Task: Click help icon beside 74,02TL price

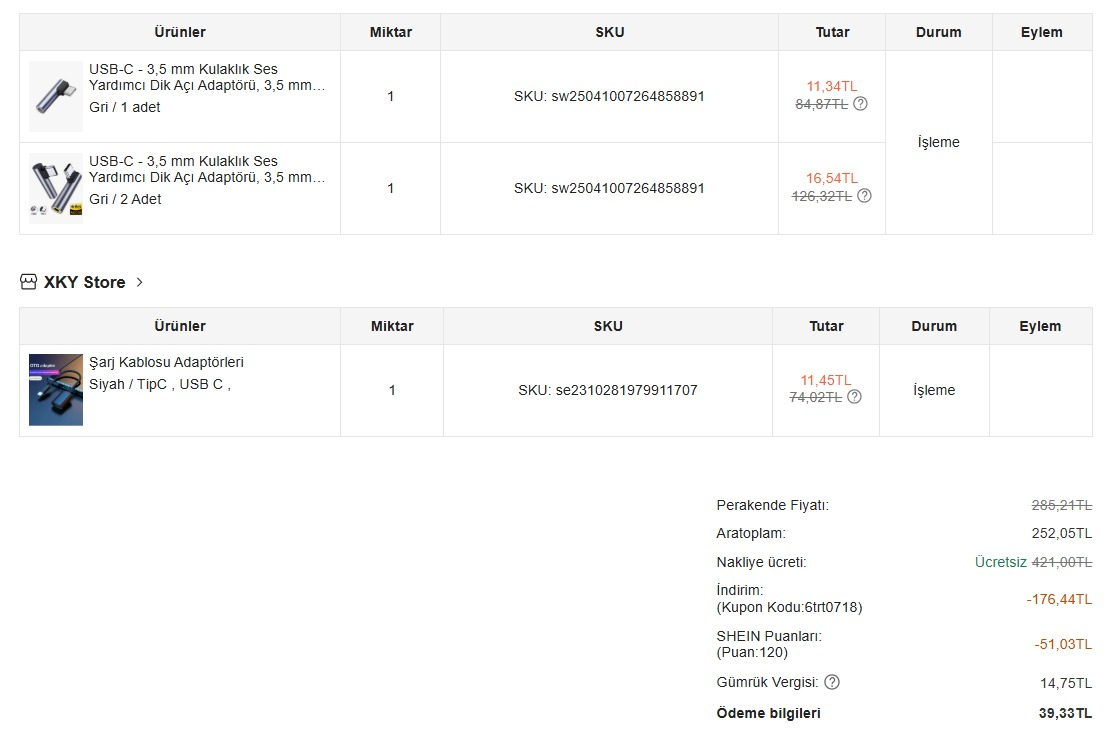Action: tap(854, 397)
